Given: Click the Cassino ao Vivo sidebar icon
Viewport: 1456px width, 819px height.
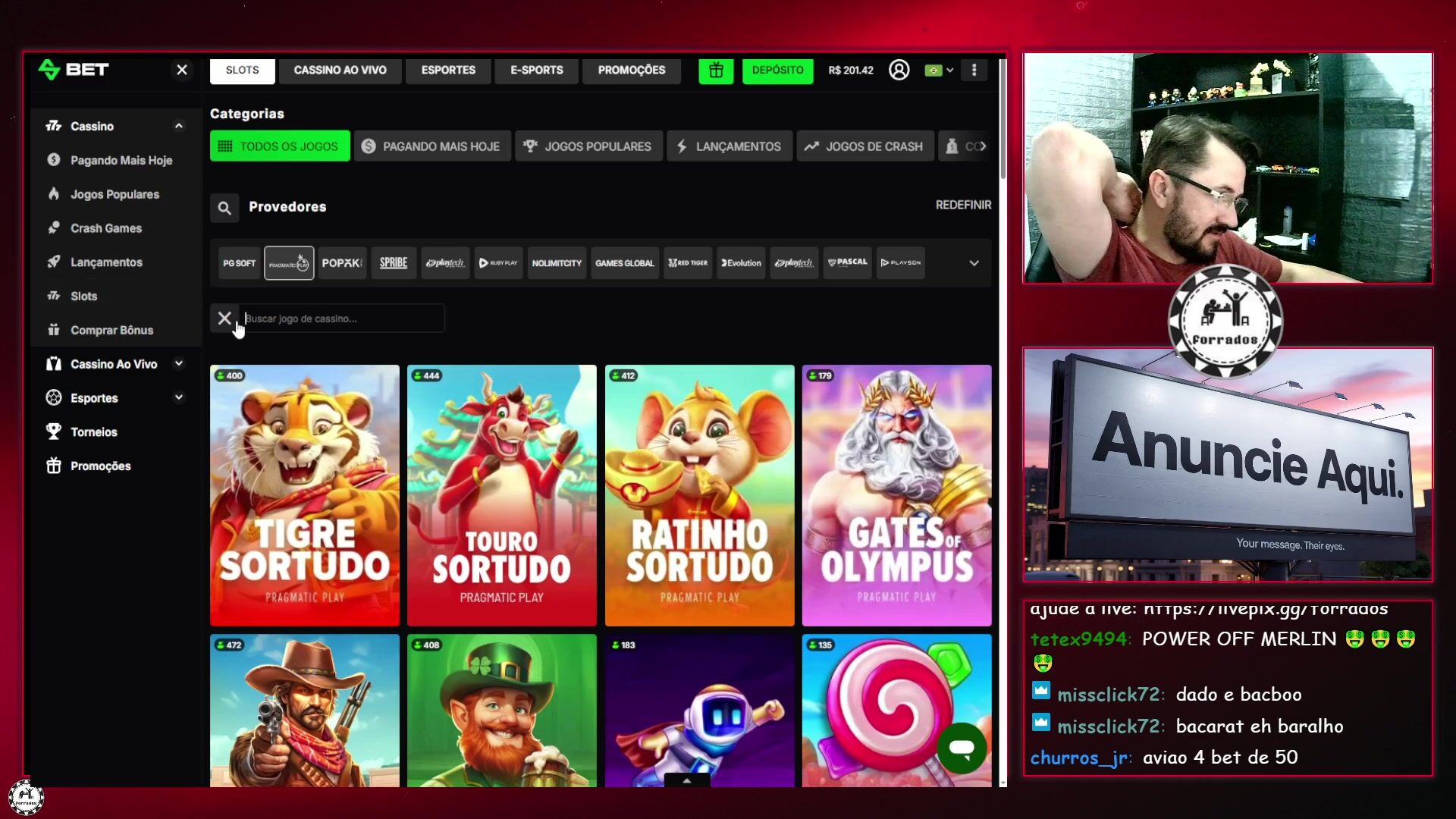Looking at the screenshot, I should pos(53,364).
